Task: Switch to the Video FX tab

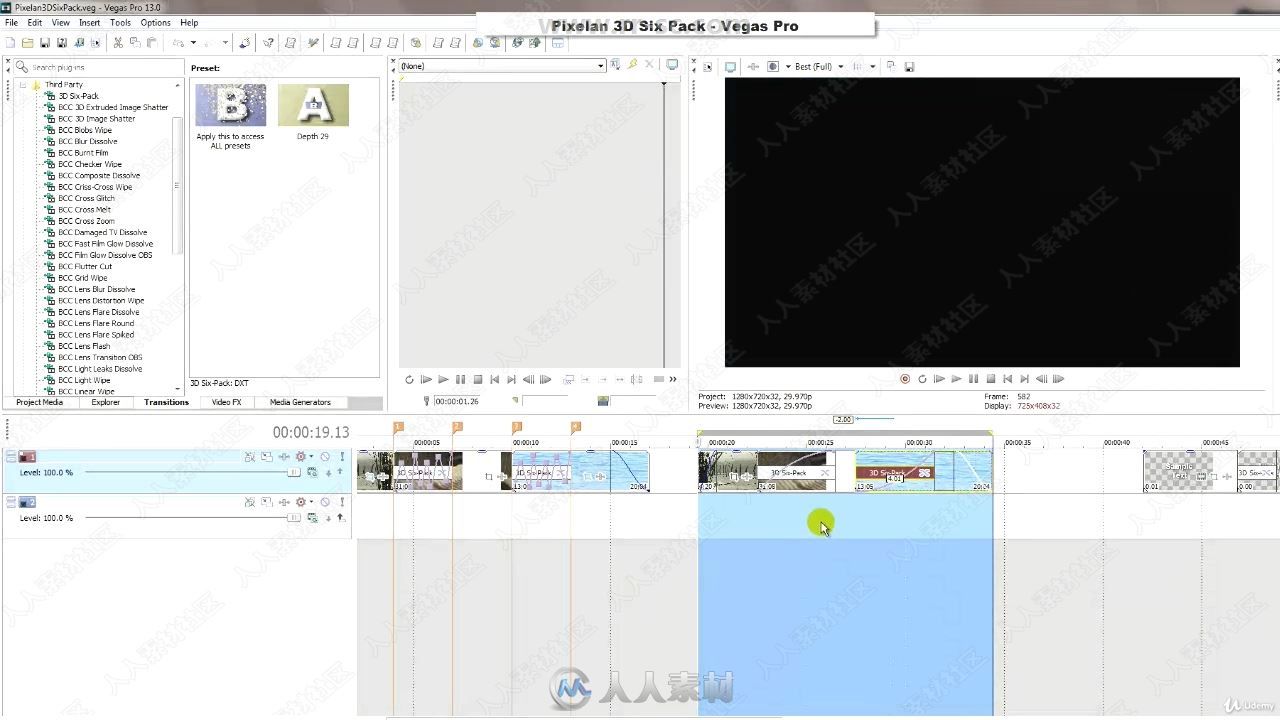Action: click(226, 402)
